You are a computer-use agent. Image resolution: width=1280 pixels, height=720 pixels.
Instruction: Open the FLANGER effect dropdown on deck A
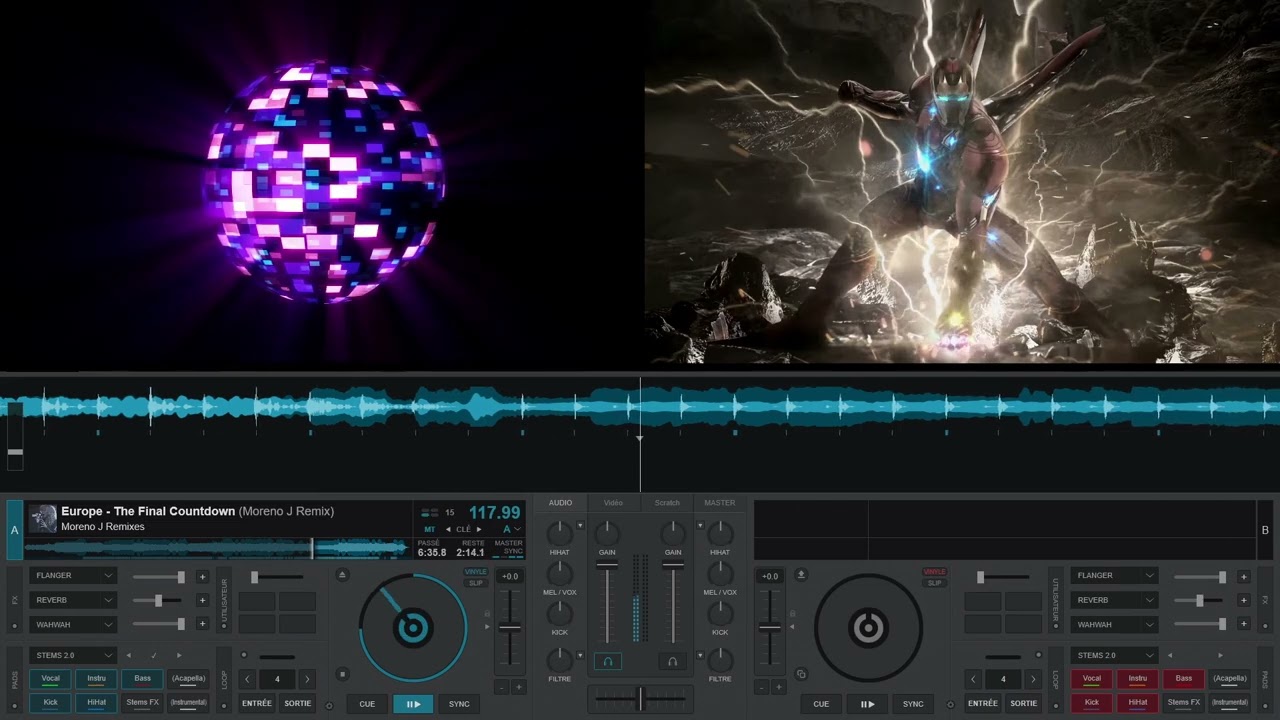click(x=74, y=576)
